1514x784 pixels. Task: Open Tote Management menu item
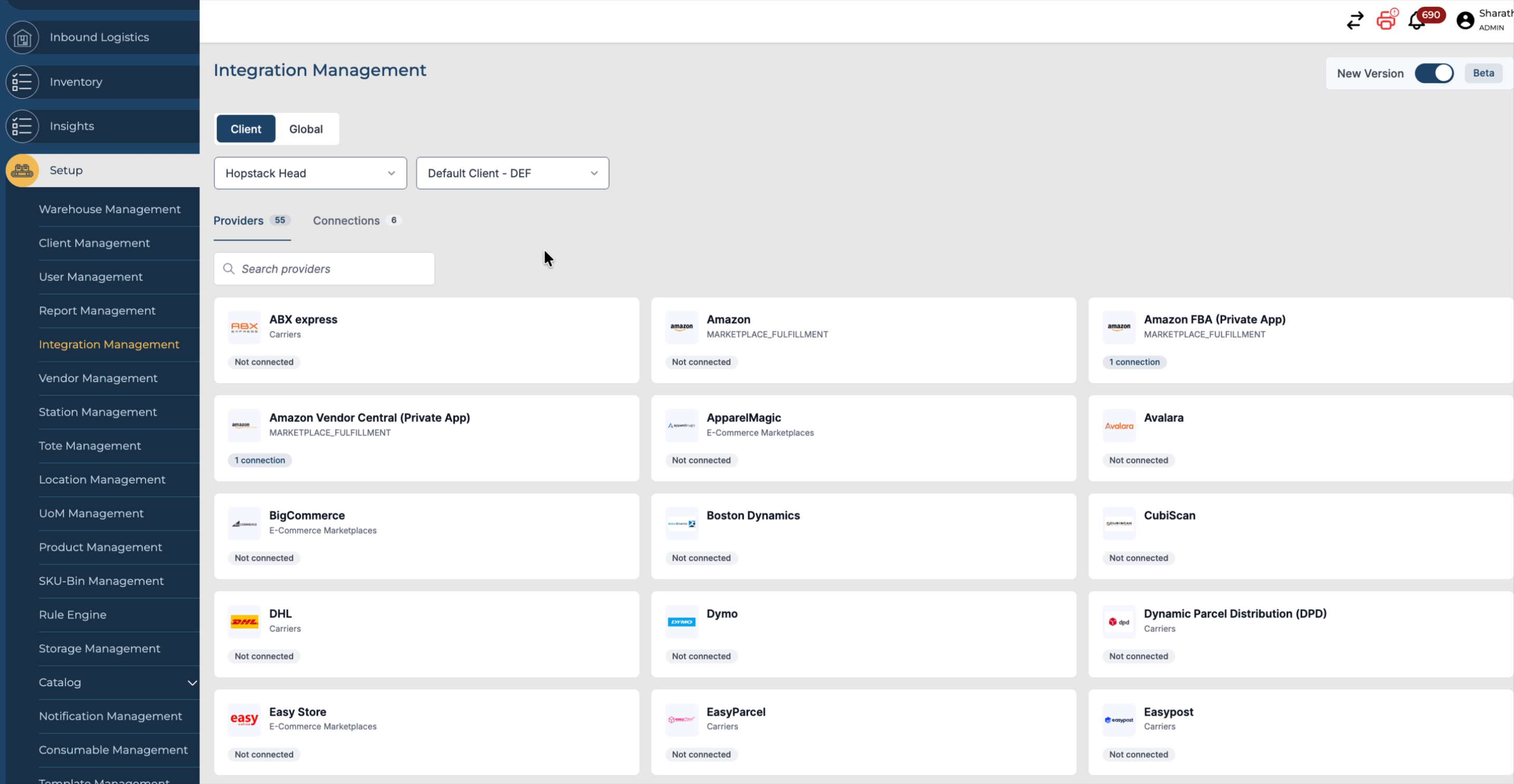[x=90, y=446]
